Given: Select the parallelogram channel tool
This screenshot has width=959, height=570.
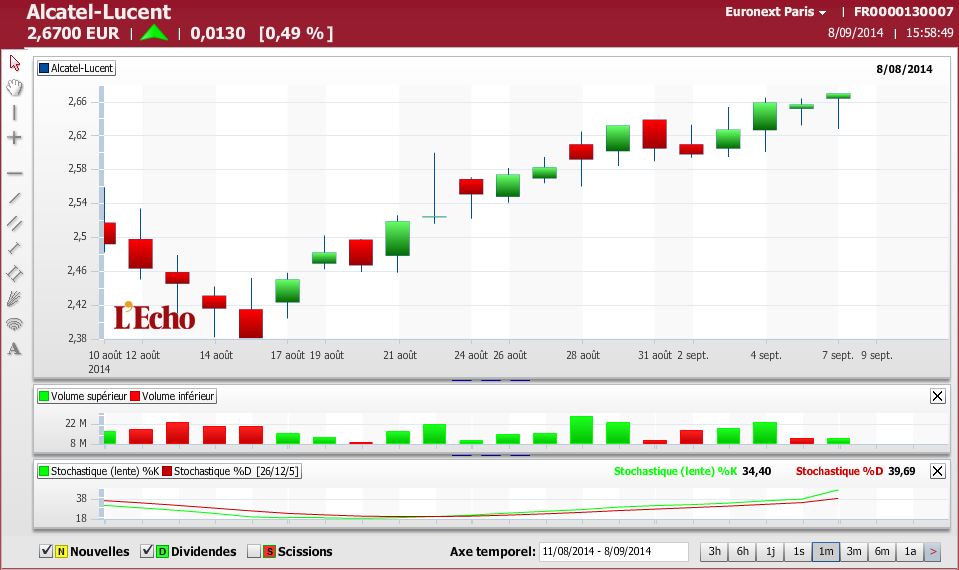Looking at the screenshot, I should click(15, 273).
